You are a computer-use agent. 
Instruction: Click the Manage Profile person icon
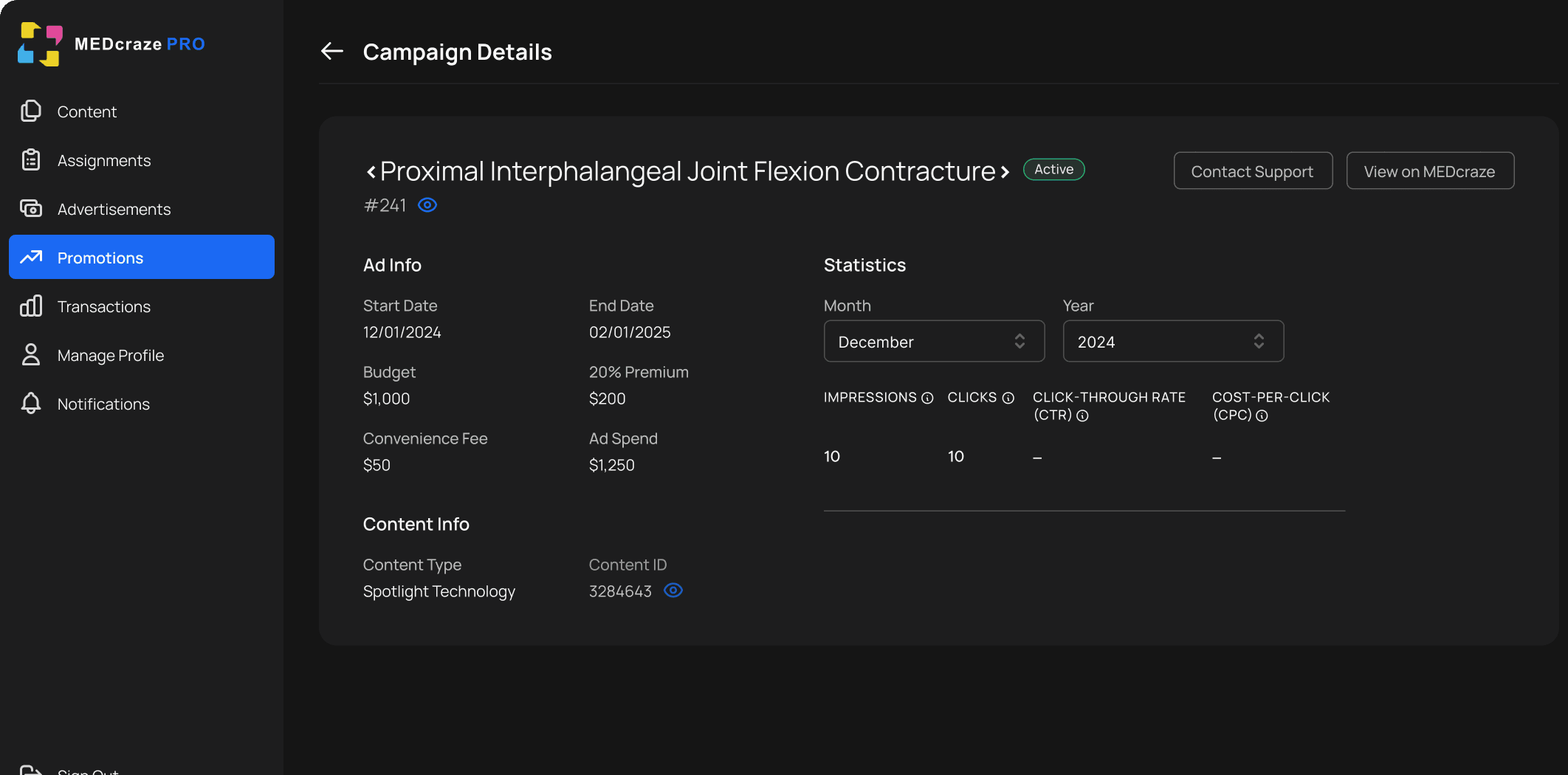point(31,354)
